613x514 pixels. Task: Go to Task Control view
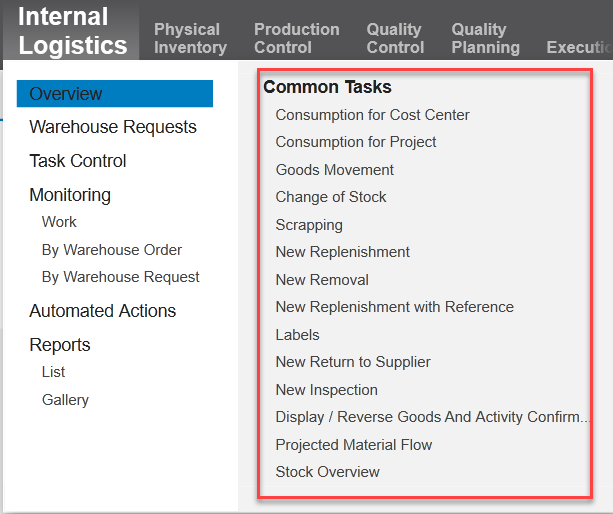[77, 161]
